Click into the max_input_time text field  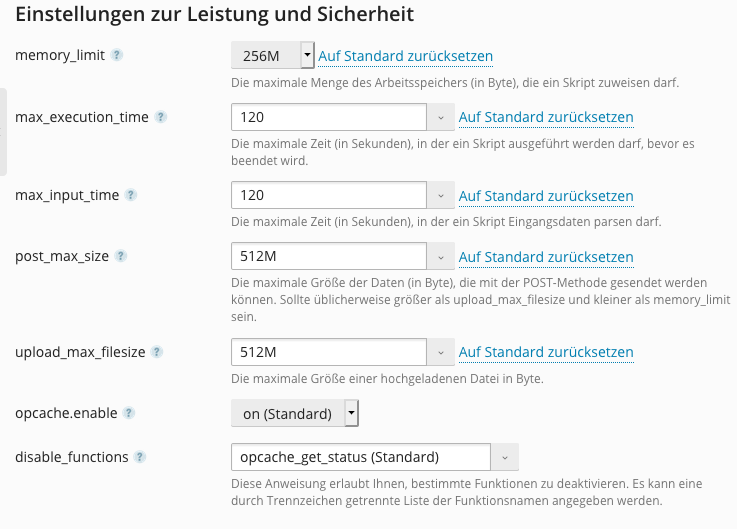tap(330, 196)
